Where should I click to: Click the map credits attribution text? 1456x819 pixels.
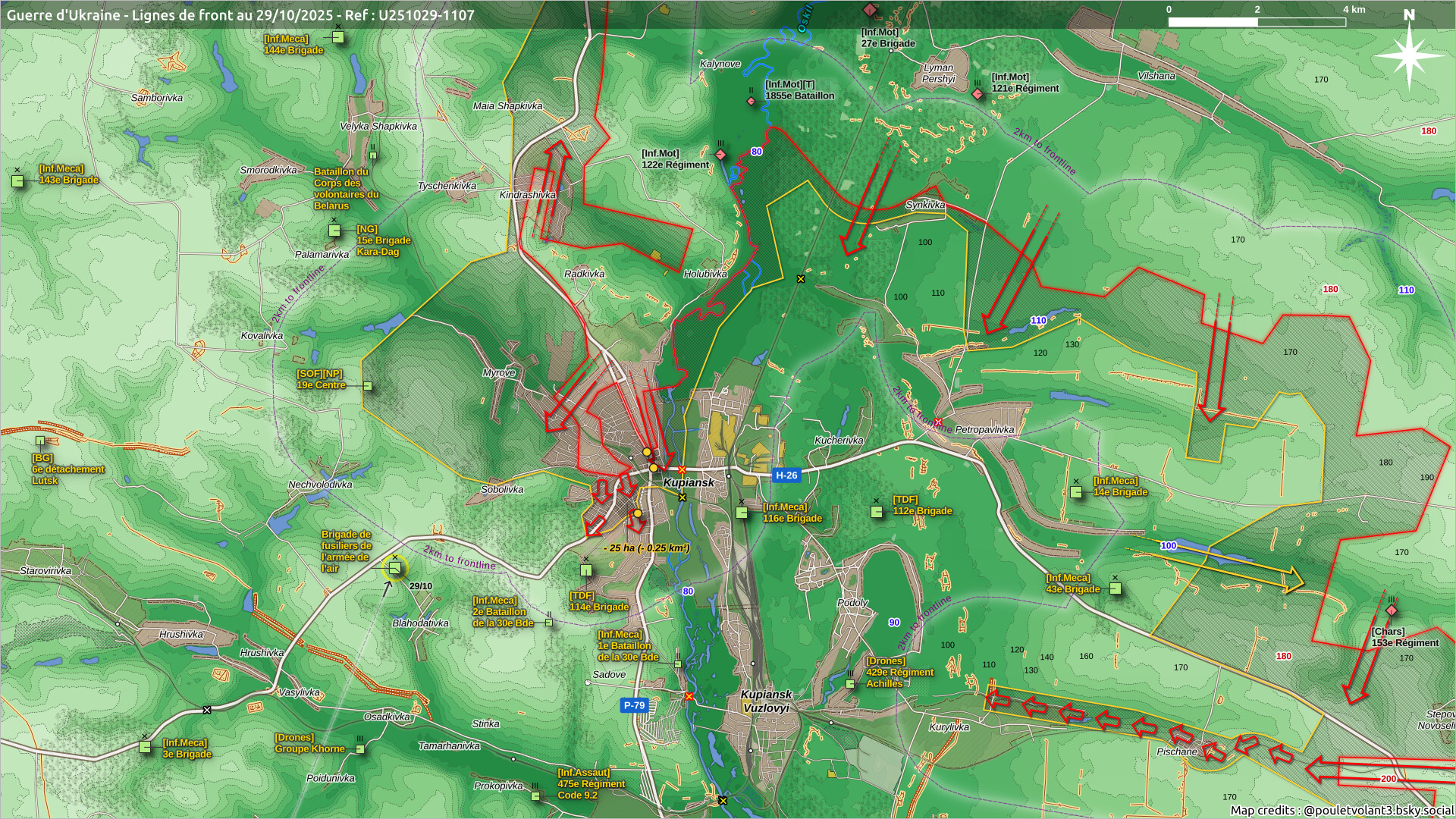1341,810
